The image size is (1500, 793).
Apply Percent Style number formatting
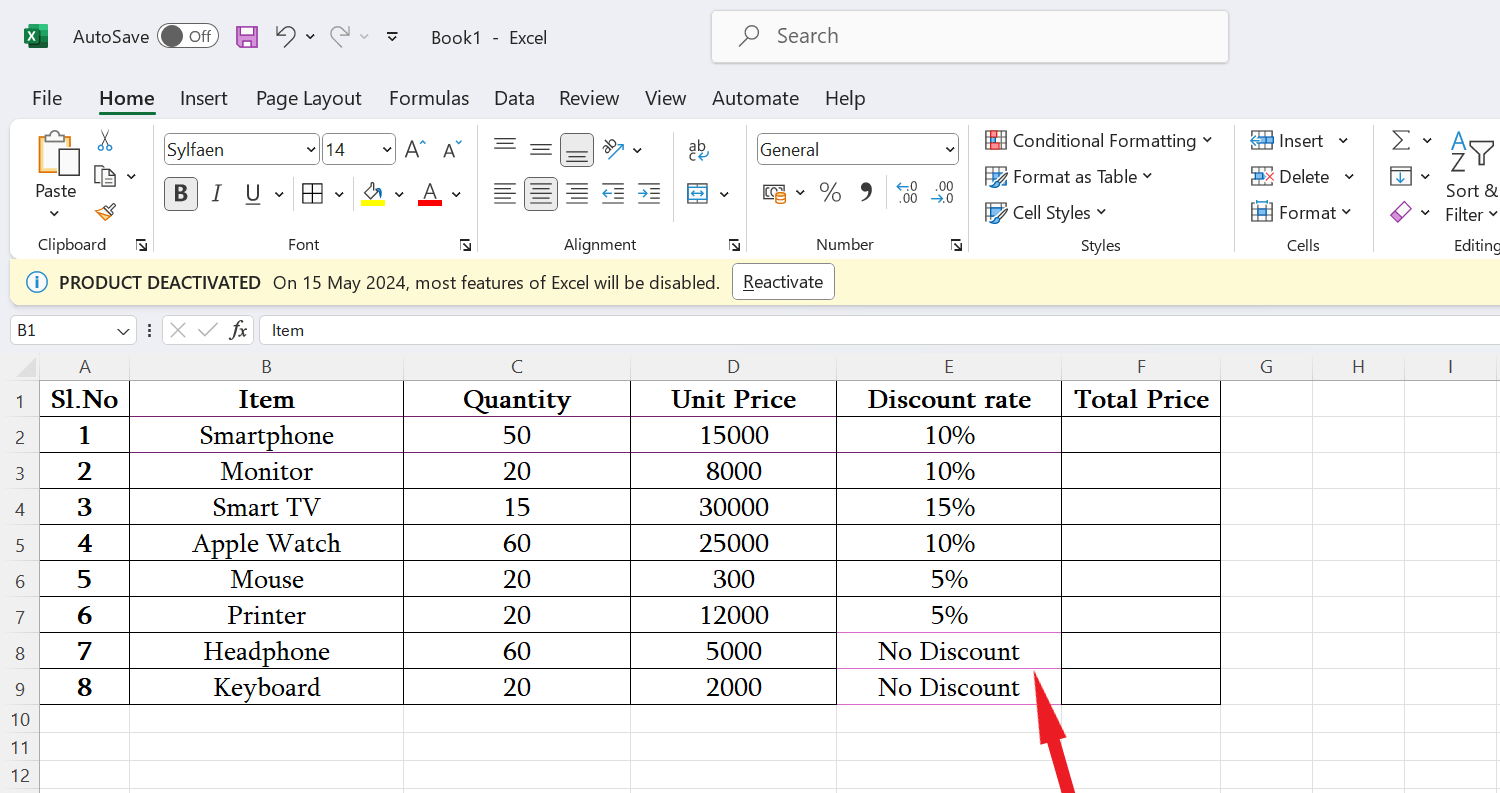pos(829,193)
